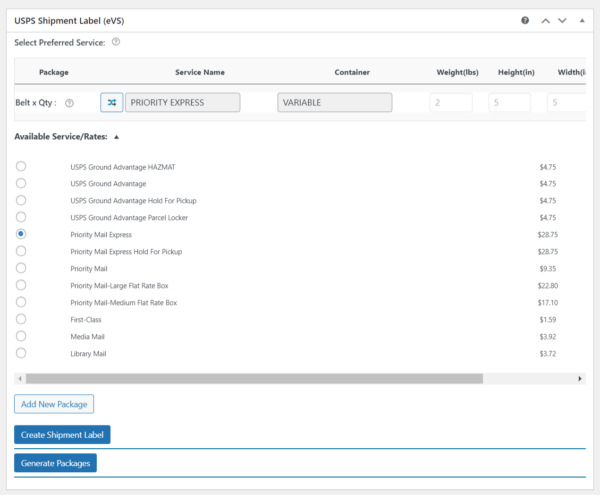The width and height of the screenshot is (600, 495).
Task: Choose the Priority Mail Express radio button
Action: (x=21, y=234)
